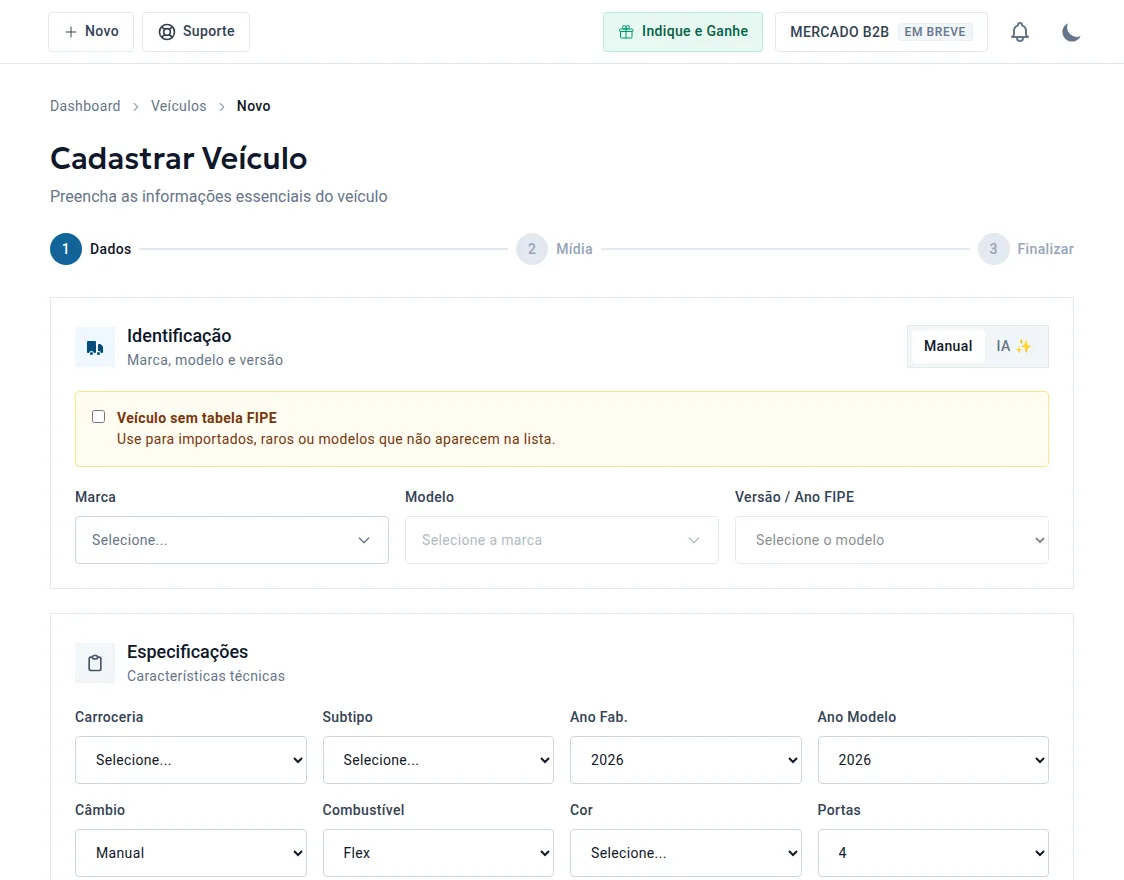Go to step 3 Finalizar
The width and height of the screenshot is (1124, 880).
click(x=1026, y=249)
